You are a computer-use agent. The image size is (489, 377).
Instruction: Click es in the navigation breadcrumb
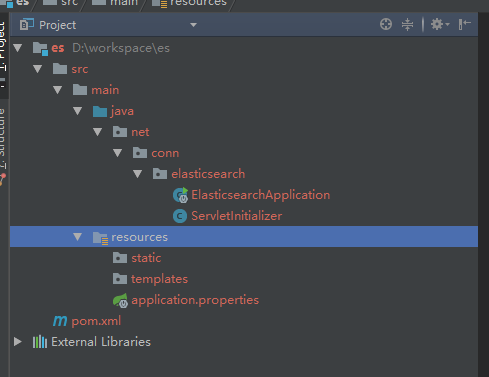tap(22, 3)
